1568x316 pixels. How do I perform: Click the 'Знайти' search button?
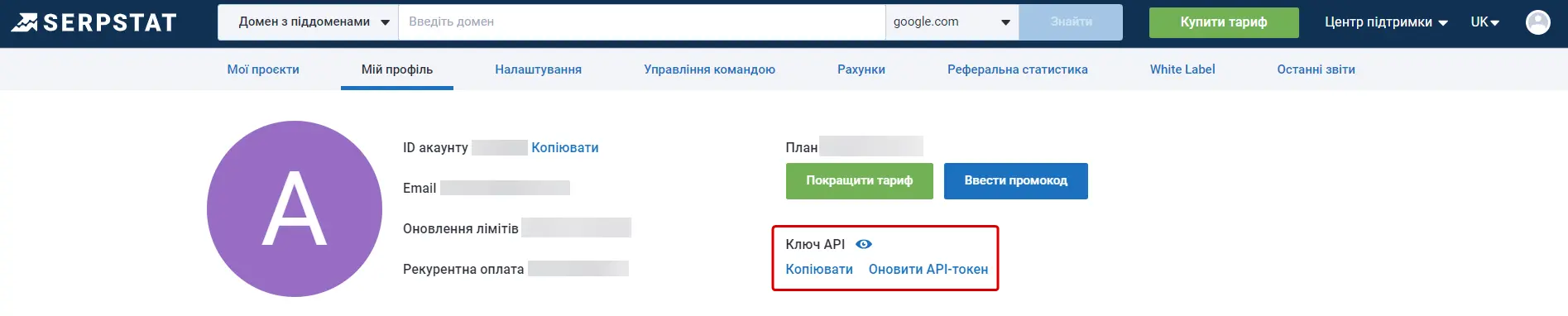click(x=1071, y=22)
